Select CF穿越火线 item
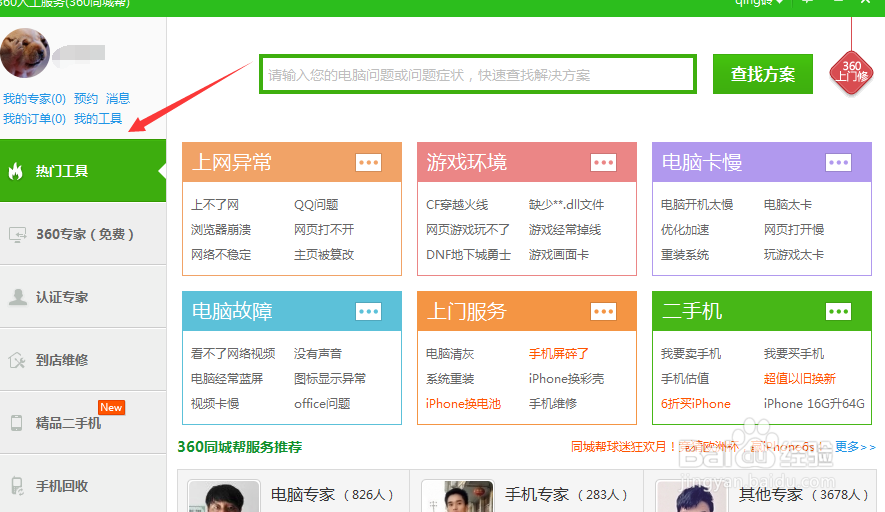The width and height of the screenshot is (885, 512). pos(457,205)
